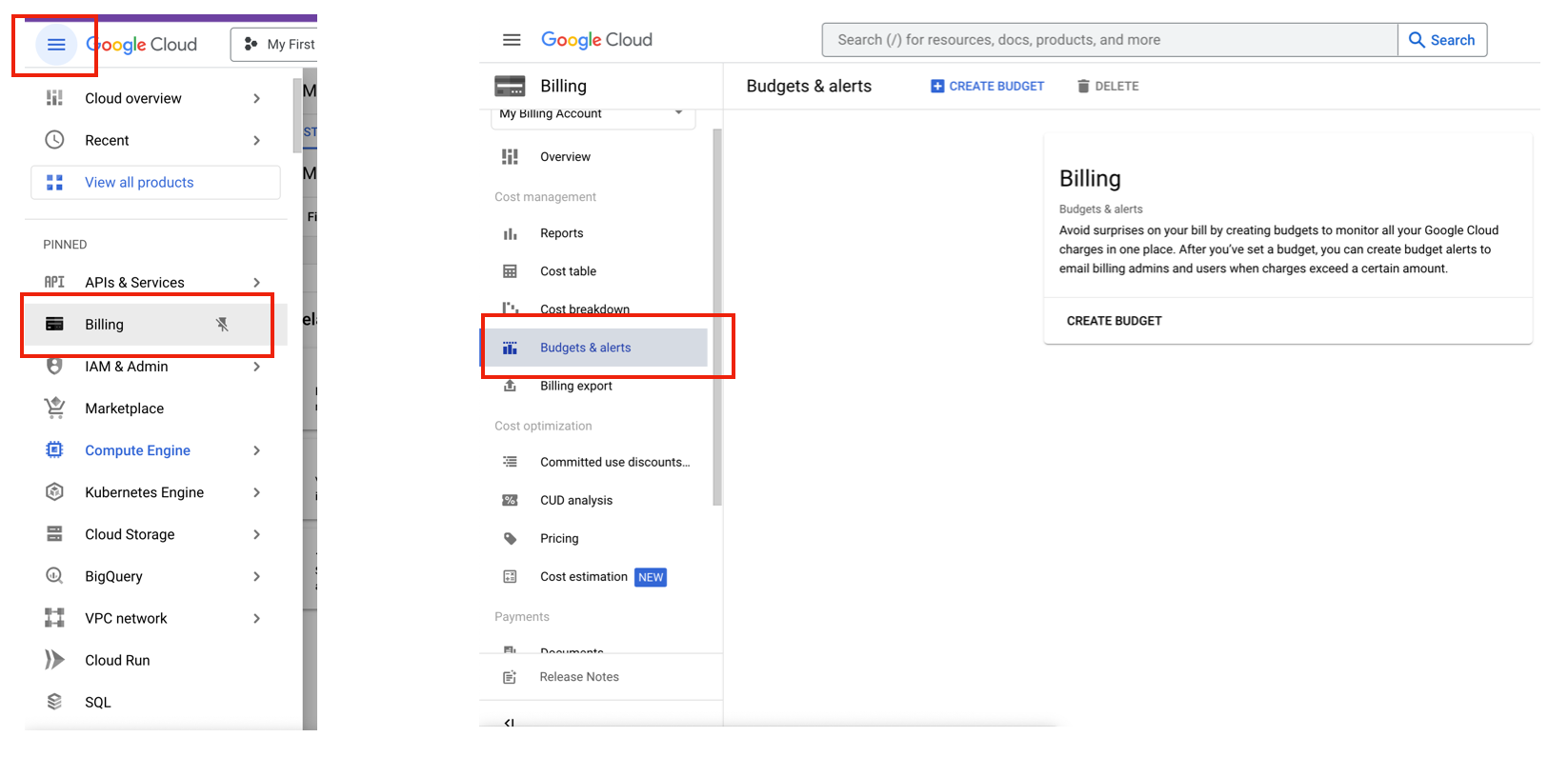This screenshot has width=1568, height=777.
Task: Click the SQL stacked layers icon
Action: coord(55,702)
